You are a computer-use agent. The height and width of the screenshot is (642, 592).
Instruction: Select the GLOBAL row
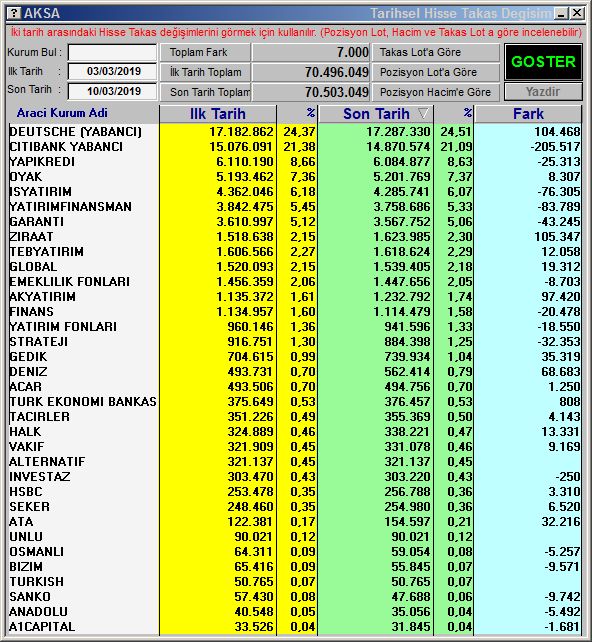coord(295,267)
